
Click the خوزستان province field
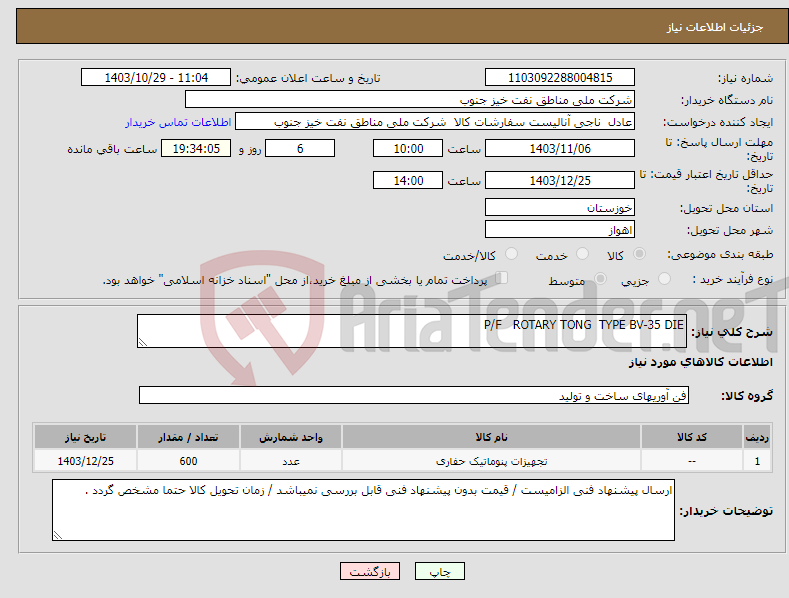click(x=560, y=207)
